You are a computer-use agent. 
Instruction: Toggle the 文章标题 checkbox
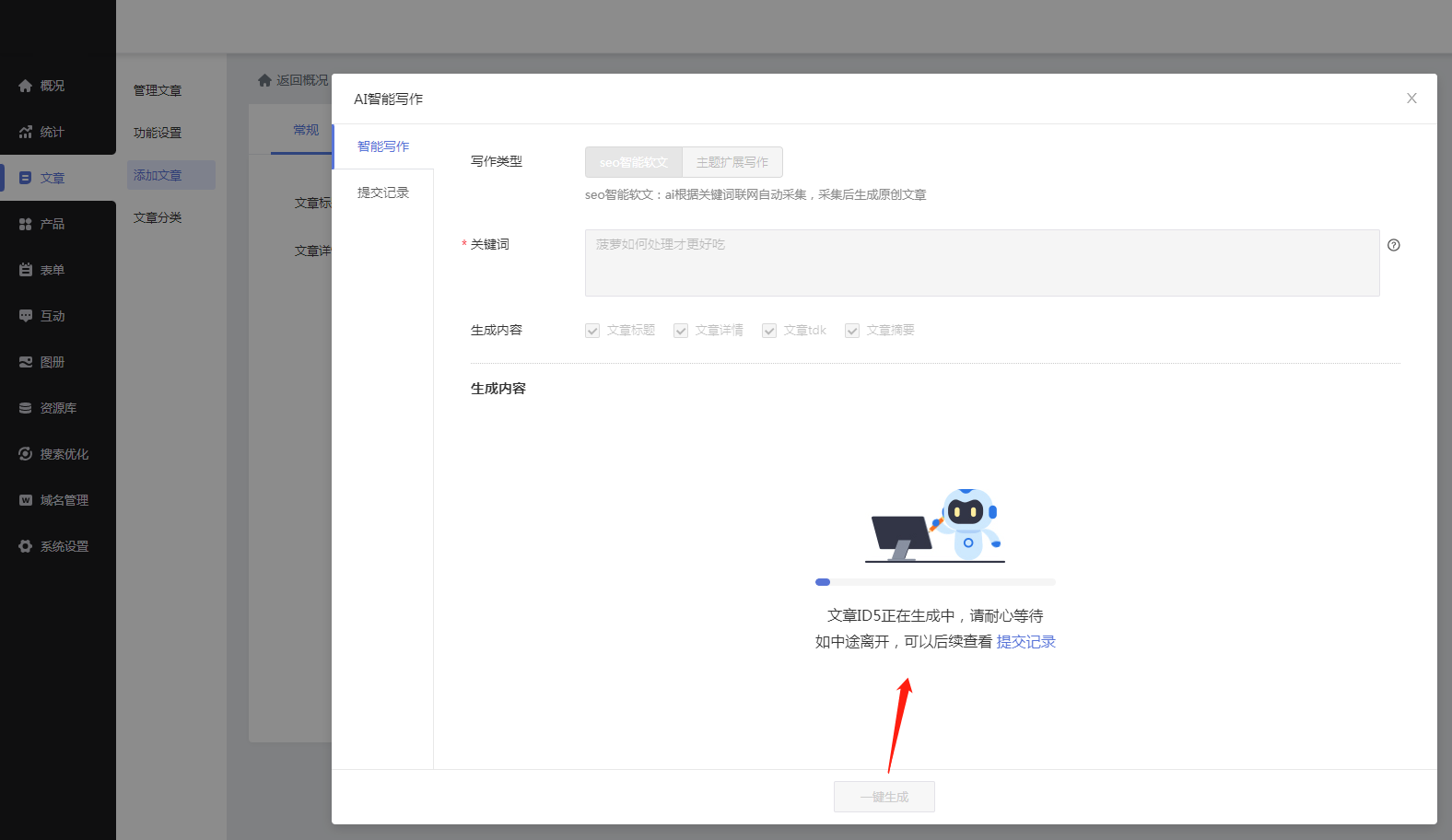coord(592,331)
